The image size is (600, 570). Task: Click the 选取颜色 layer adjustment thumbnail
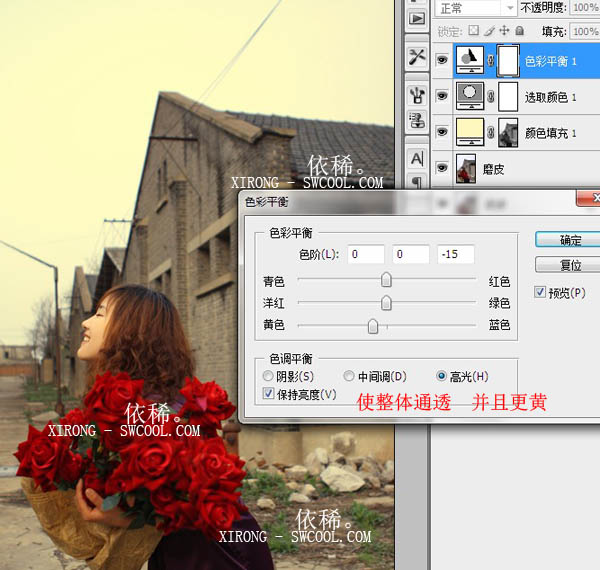point(470,96)
